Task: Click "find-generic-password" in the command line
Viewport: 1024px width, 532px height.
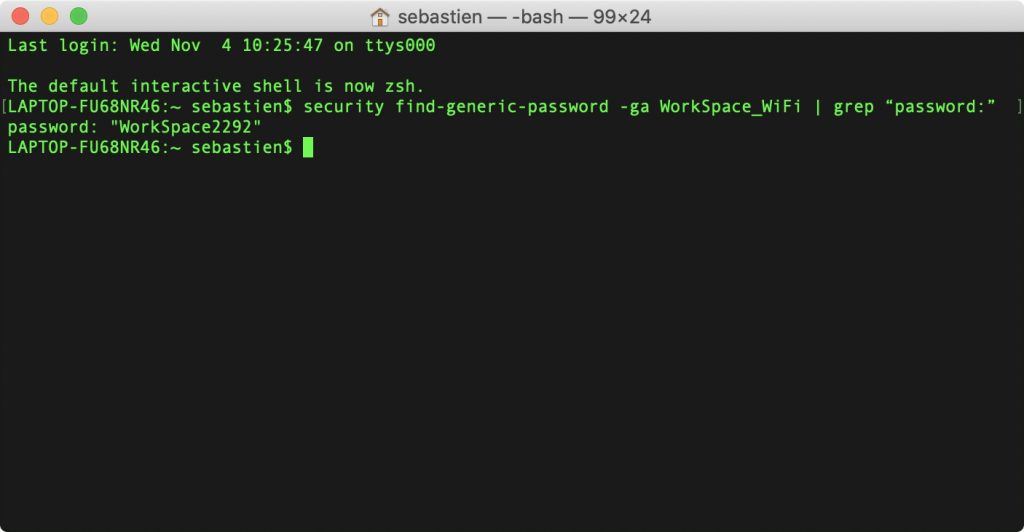Action: click(x=502, y=107)
